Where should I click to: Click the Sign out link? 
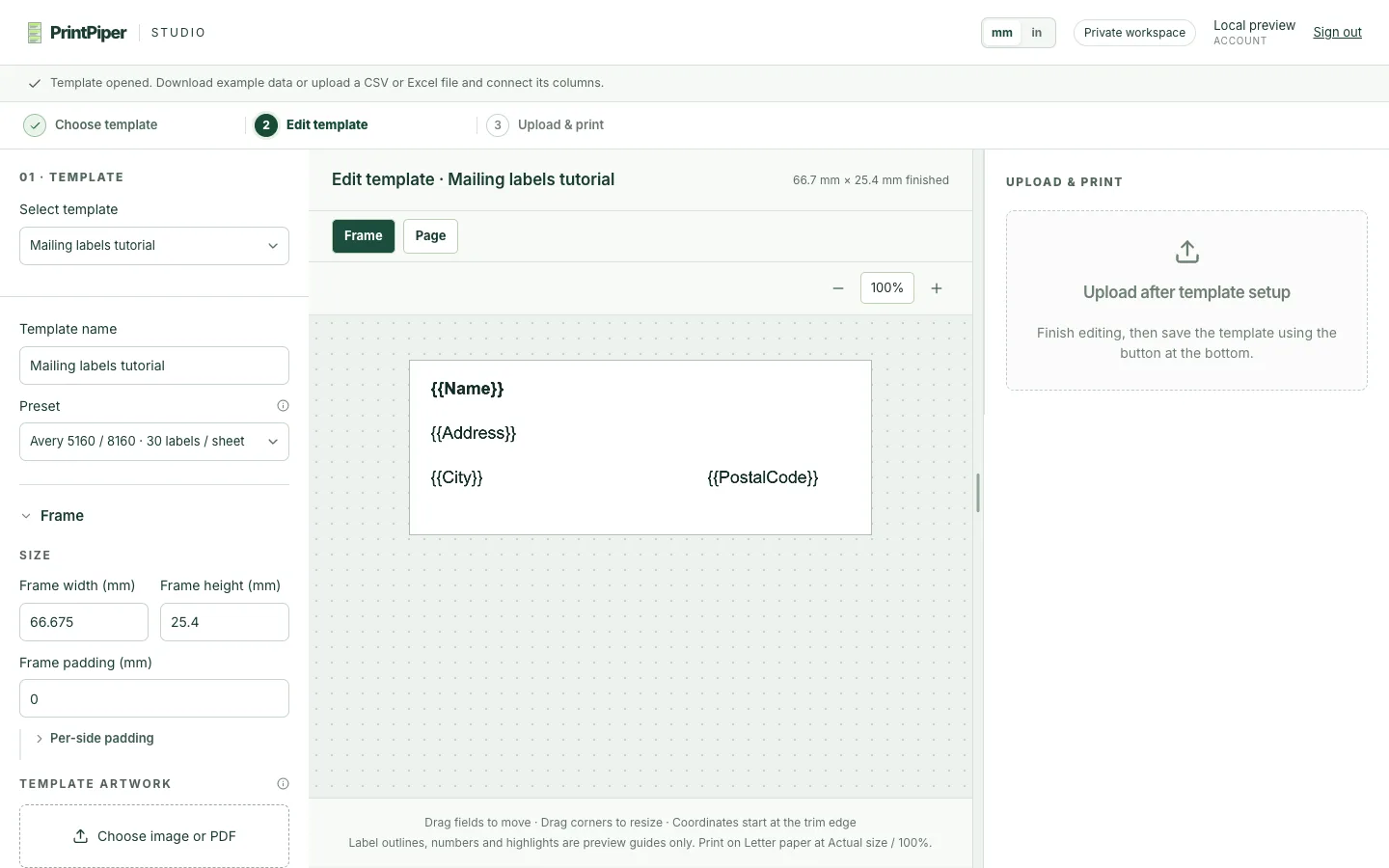[x=1337, y=33]
